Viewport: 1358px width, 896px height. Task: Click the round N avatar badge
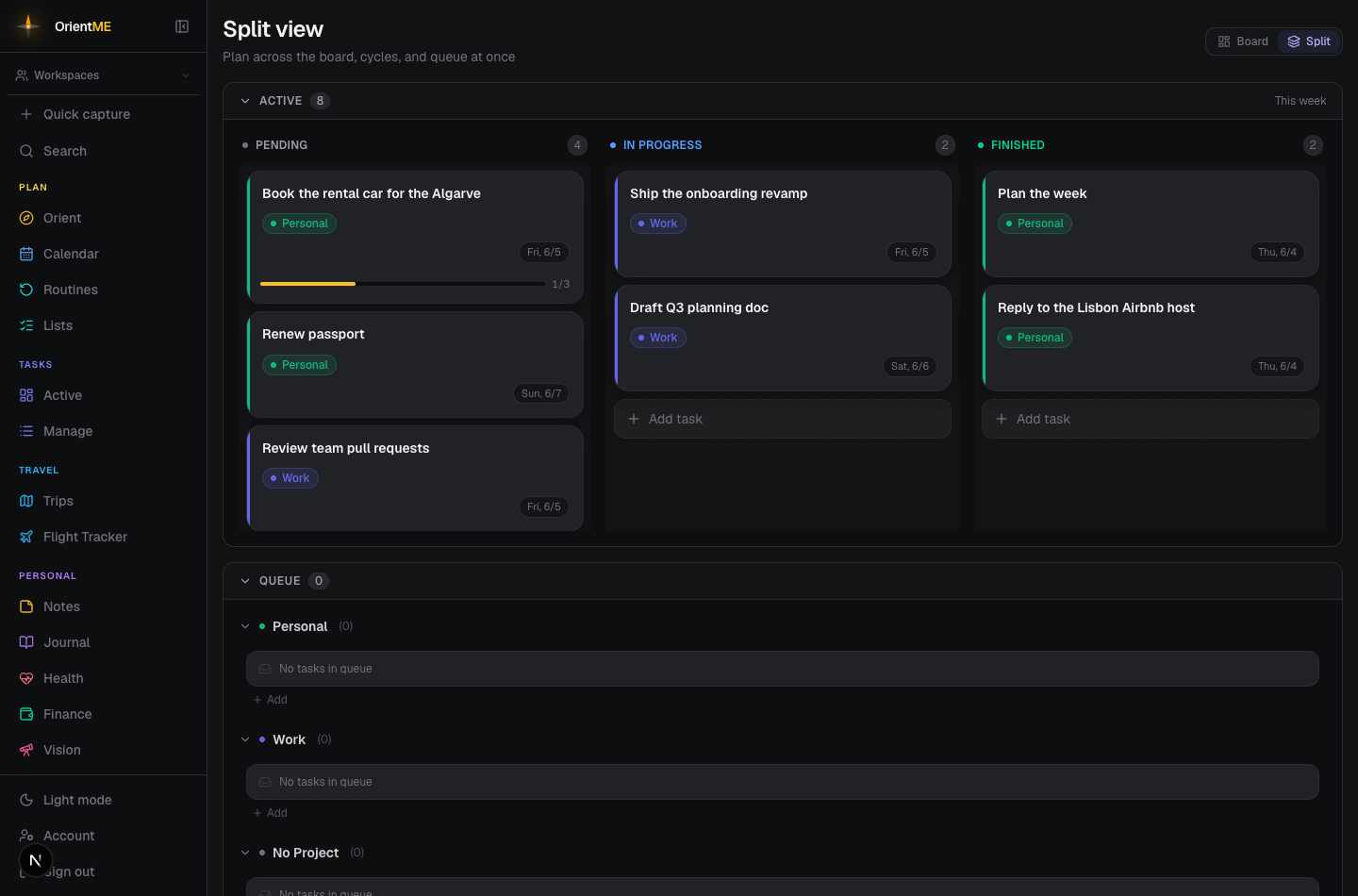tap(36, 860)
